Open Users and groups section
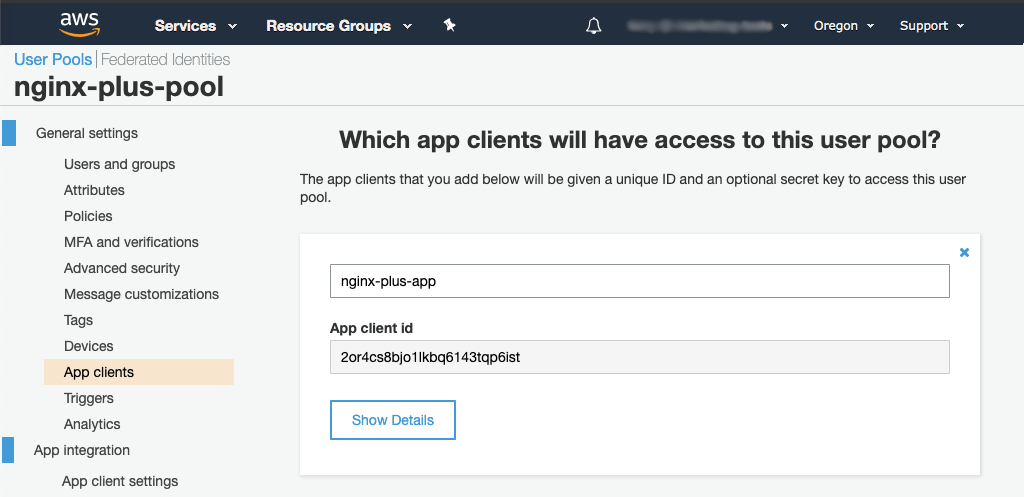The width and height of the screenshot is (1024, 497). pyautogui.click(x=120, y=164)
